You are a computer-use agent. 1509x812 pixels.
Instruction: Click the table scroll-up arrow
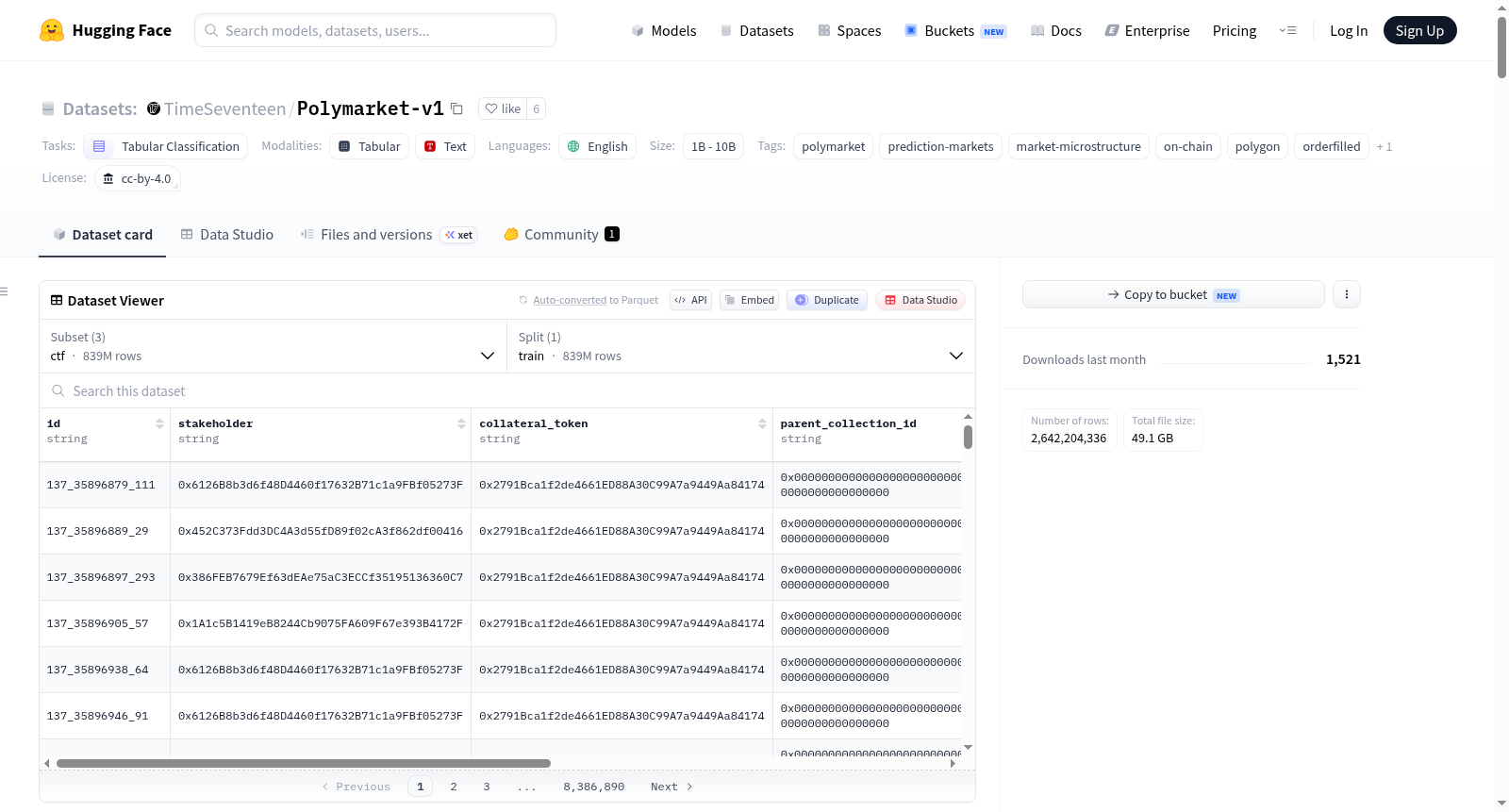[x=968, y=416]
